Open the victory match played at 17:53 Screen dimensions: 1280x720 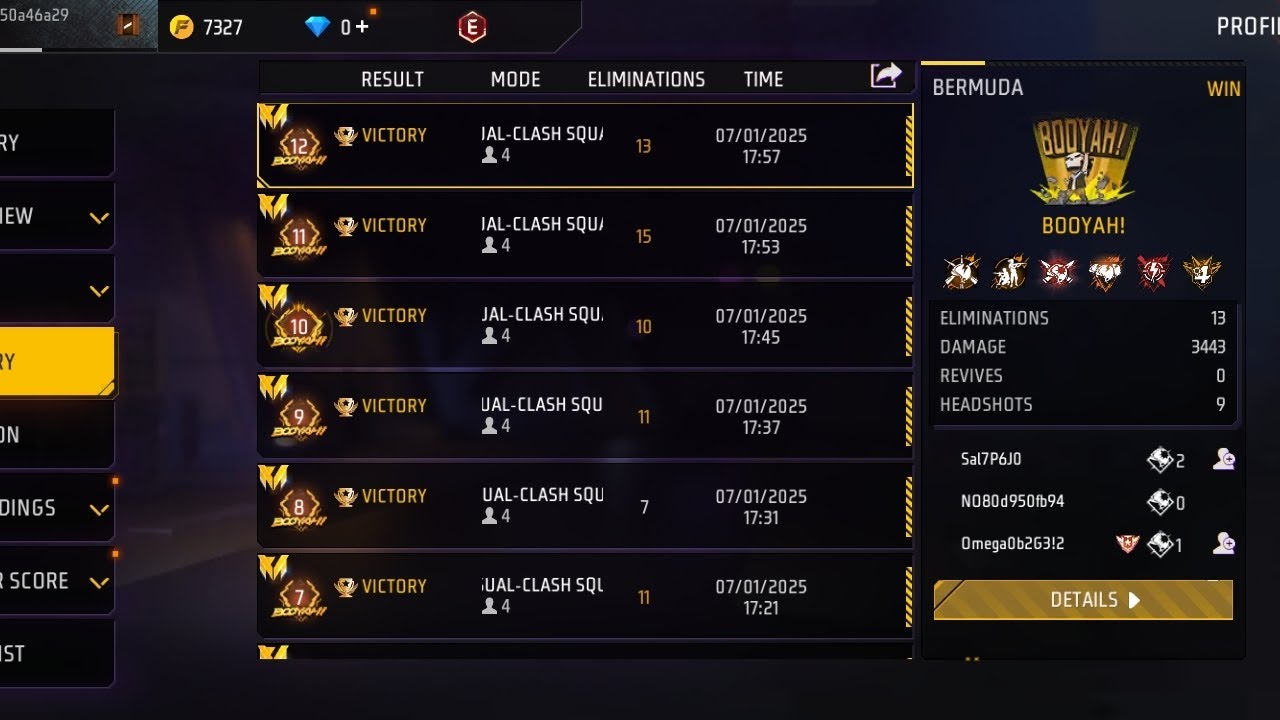pos(585,236)
